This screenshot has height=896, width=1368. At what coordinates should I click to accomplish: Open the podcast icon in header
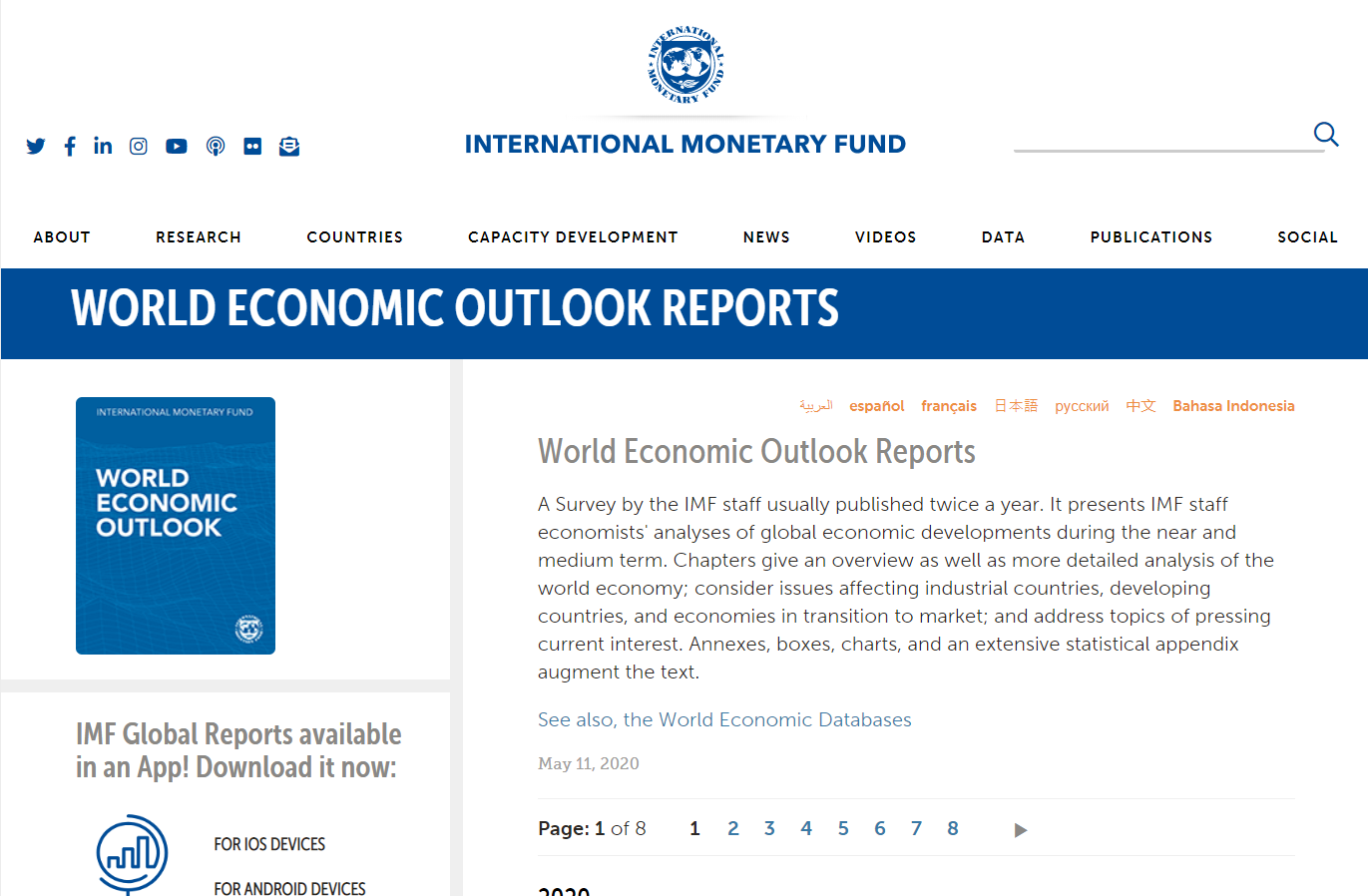pos(216,147)
